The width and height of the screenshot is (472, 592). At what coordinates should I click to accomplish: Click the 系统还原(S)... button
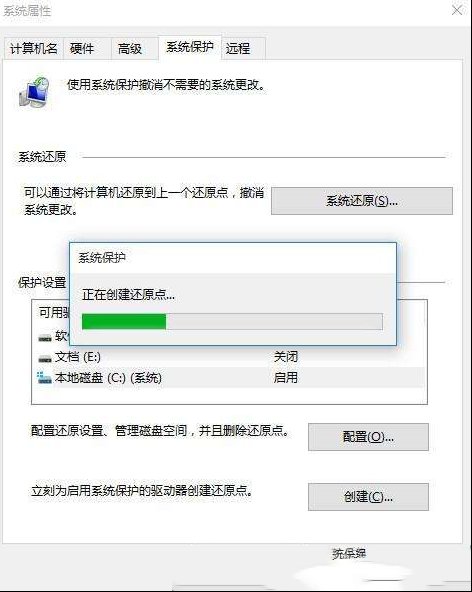[362, 201]
